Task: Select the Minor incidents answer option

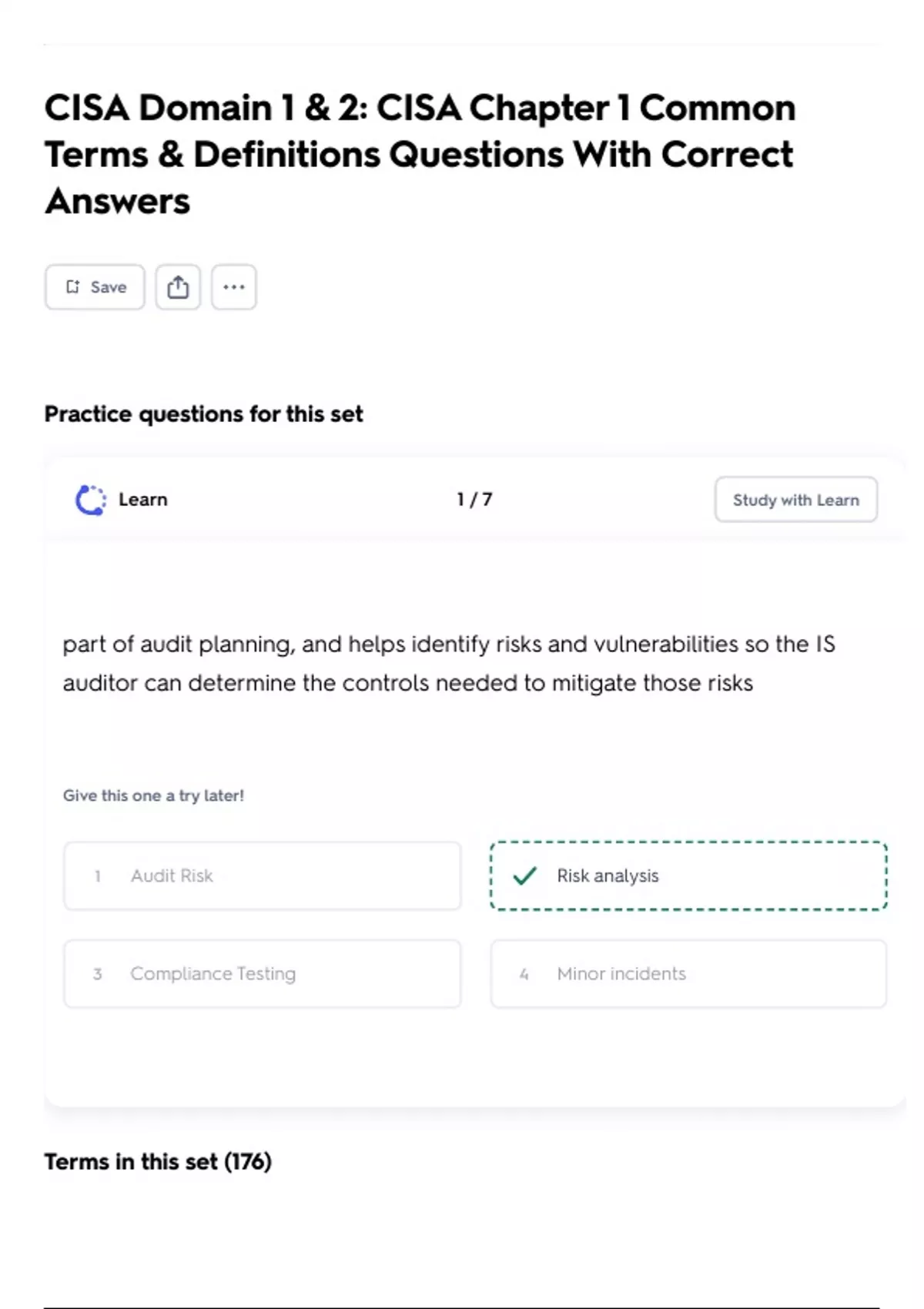Action: (x=688, y=973)
